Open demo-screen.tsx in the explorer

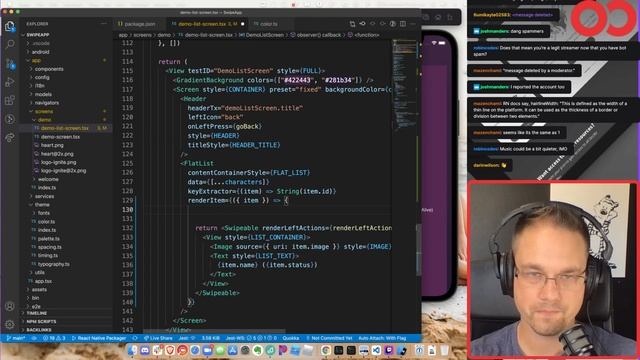pyautogui.click(x=60, y=137)
